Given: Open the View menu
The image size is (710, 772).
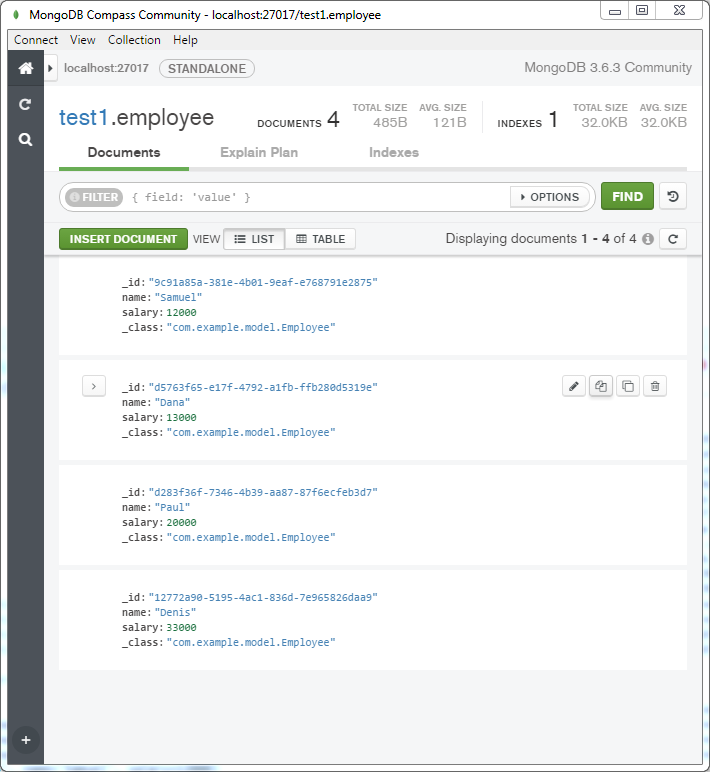Looking at the screenshot, I should 83,40.
